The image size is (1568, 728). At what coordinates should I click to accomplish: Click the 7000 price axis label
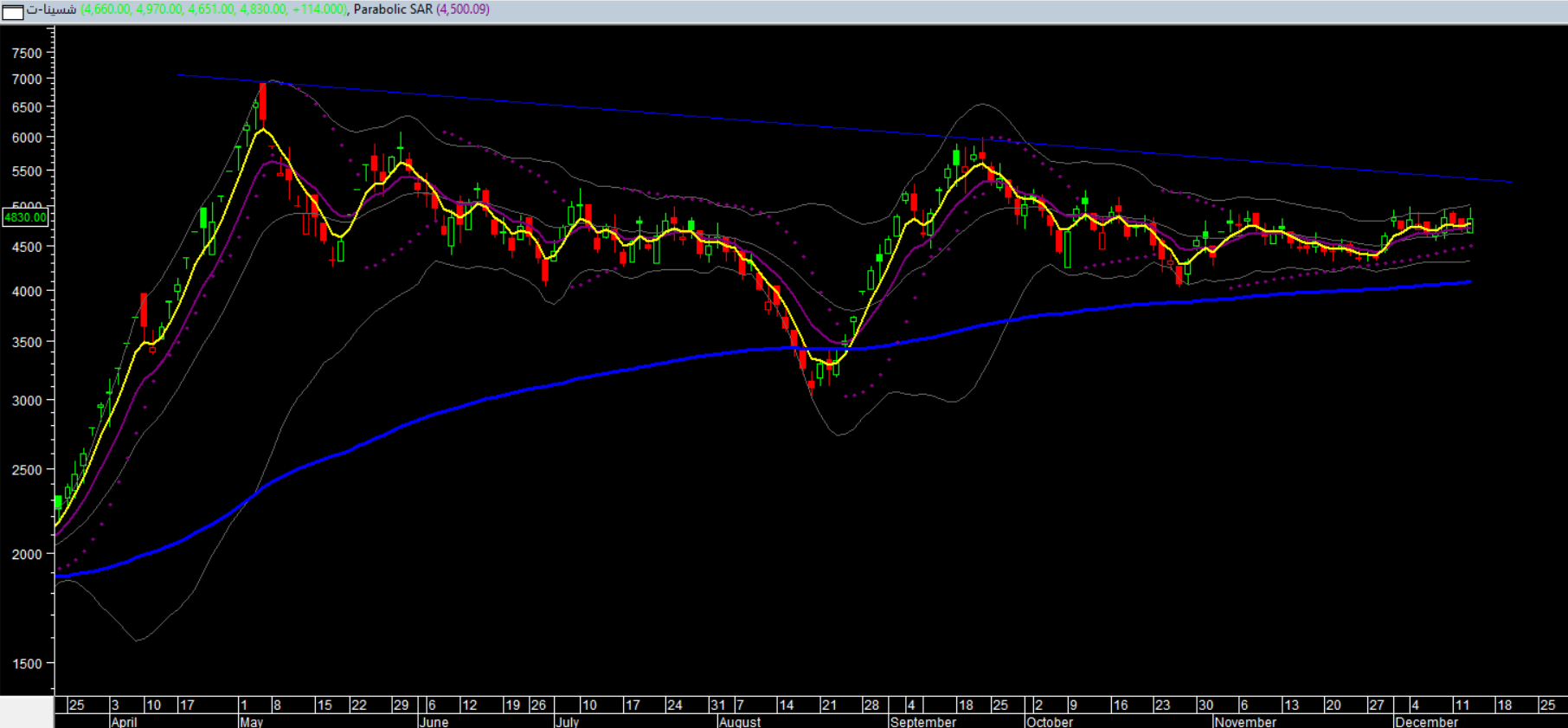27,79
